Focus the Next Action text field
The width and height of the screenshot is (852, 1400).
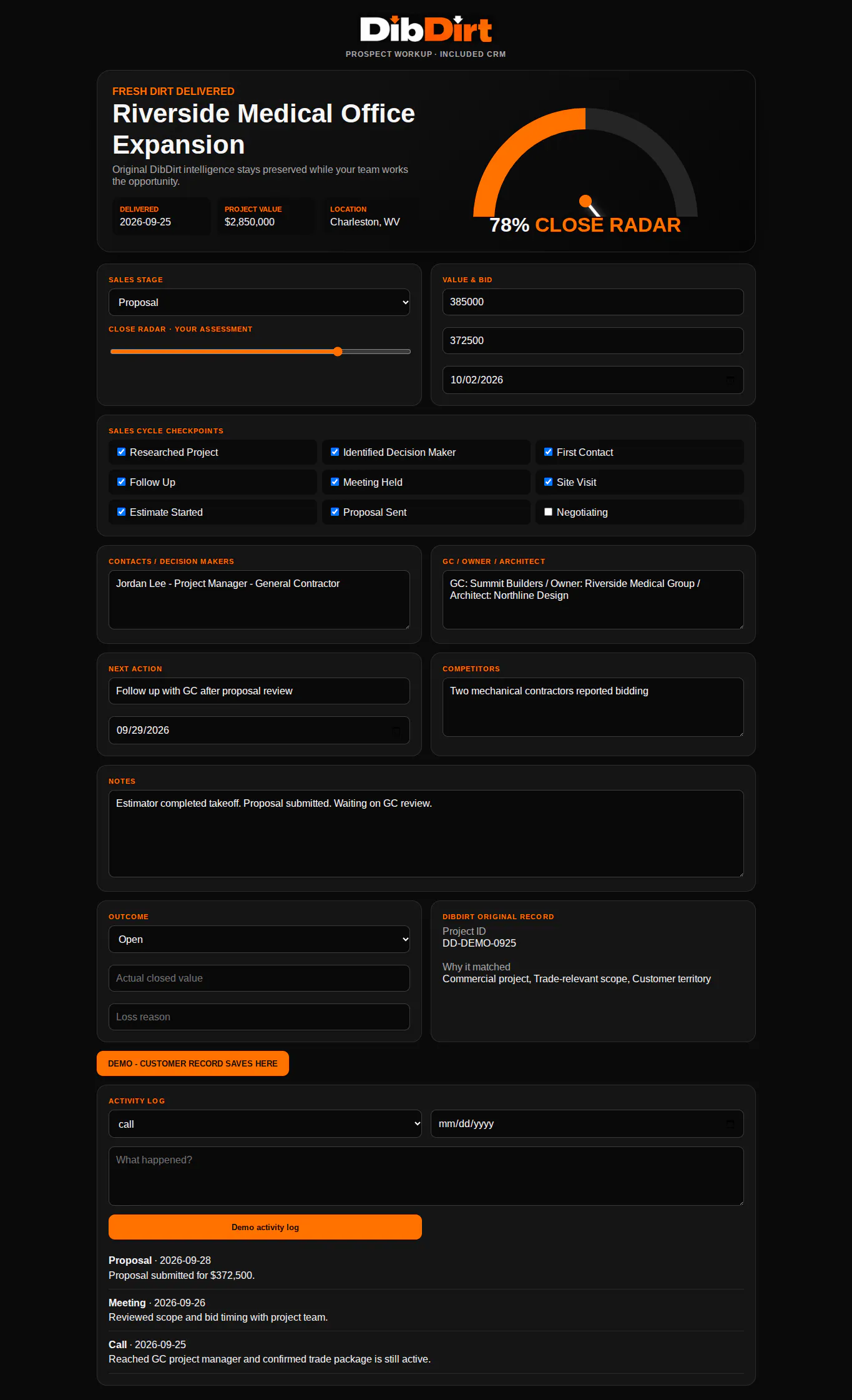coord(259,691)
